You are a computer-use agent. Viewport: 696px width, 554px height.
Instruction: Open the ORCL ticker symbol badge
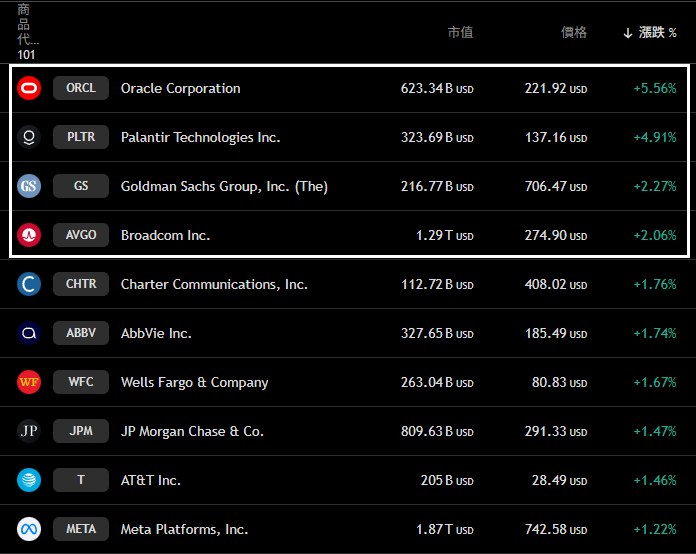tap(81, 88)
